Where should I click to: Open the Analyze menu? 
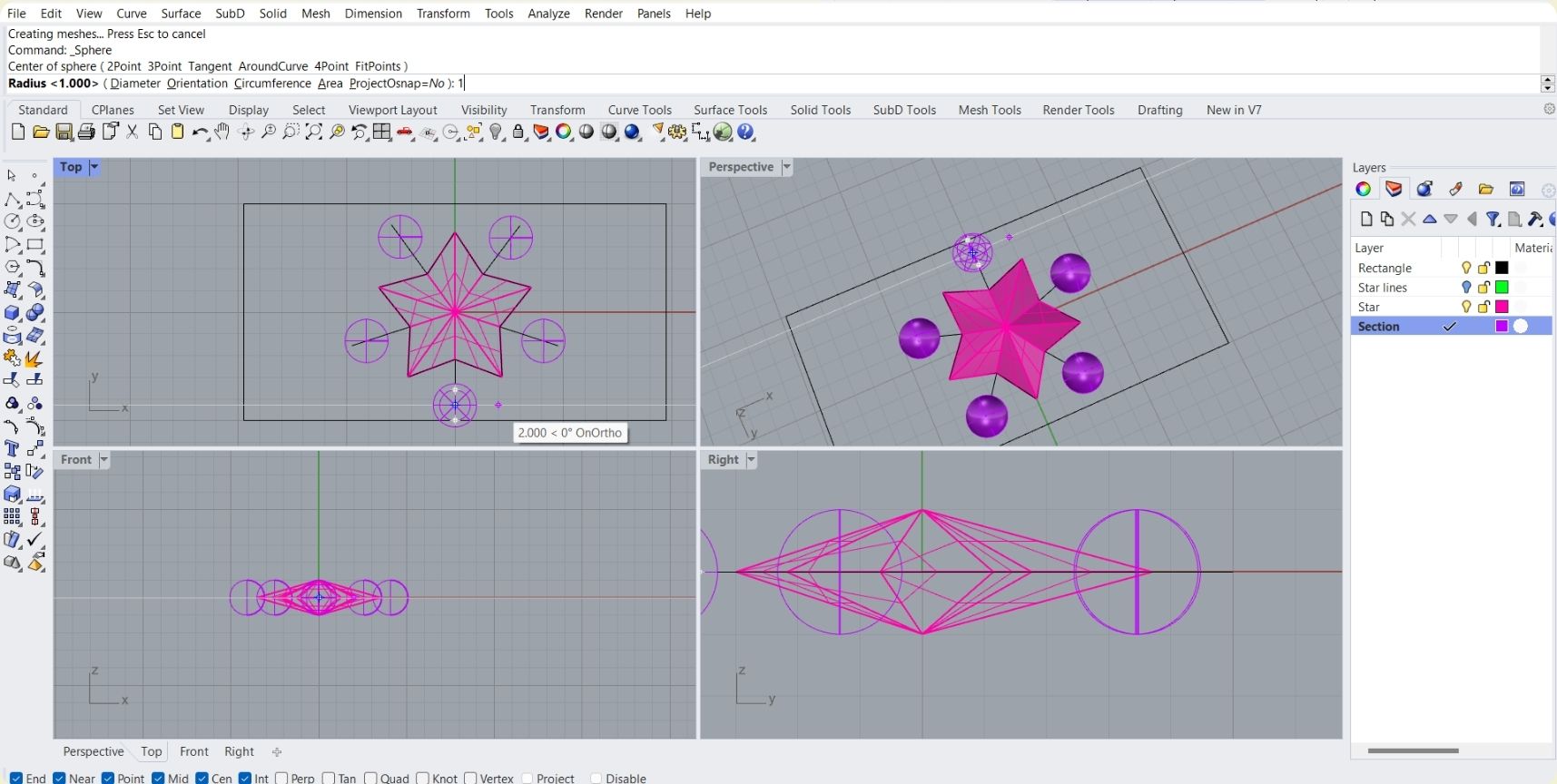(548, 14)
